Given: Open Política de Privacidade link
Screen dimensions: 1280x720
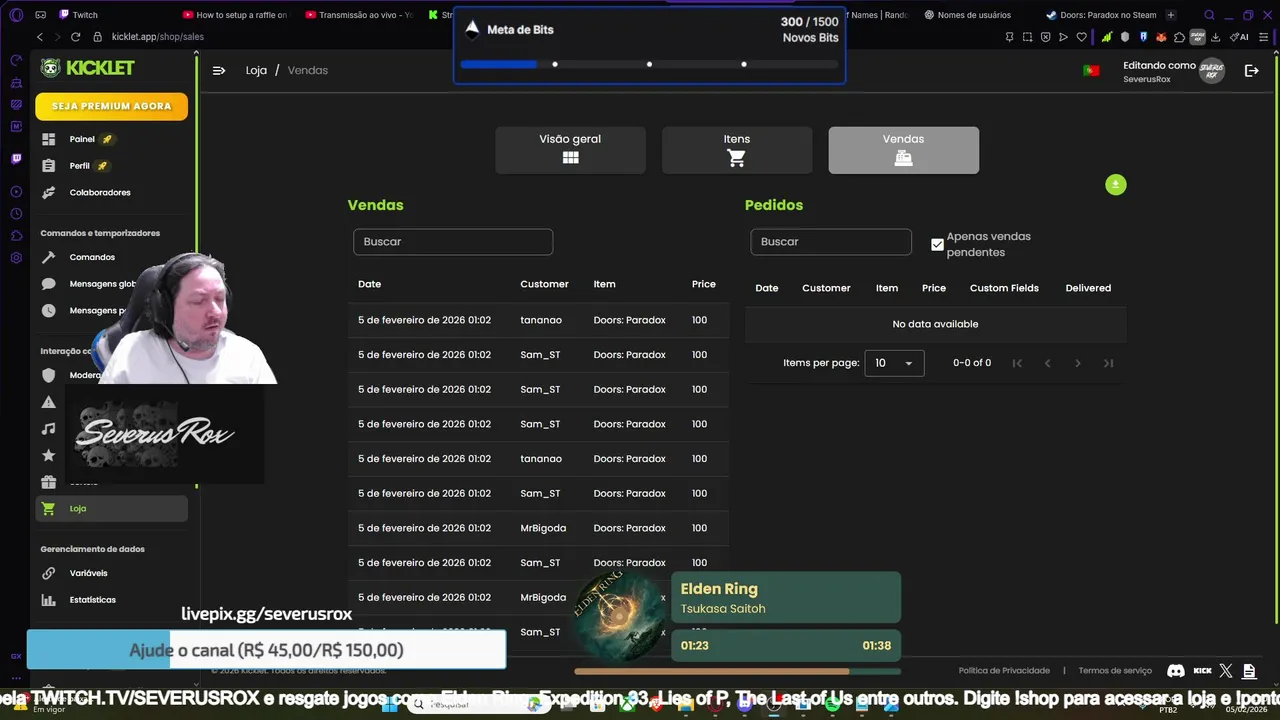Looking at the screenshot, I should click(x=1004, y=671).
